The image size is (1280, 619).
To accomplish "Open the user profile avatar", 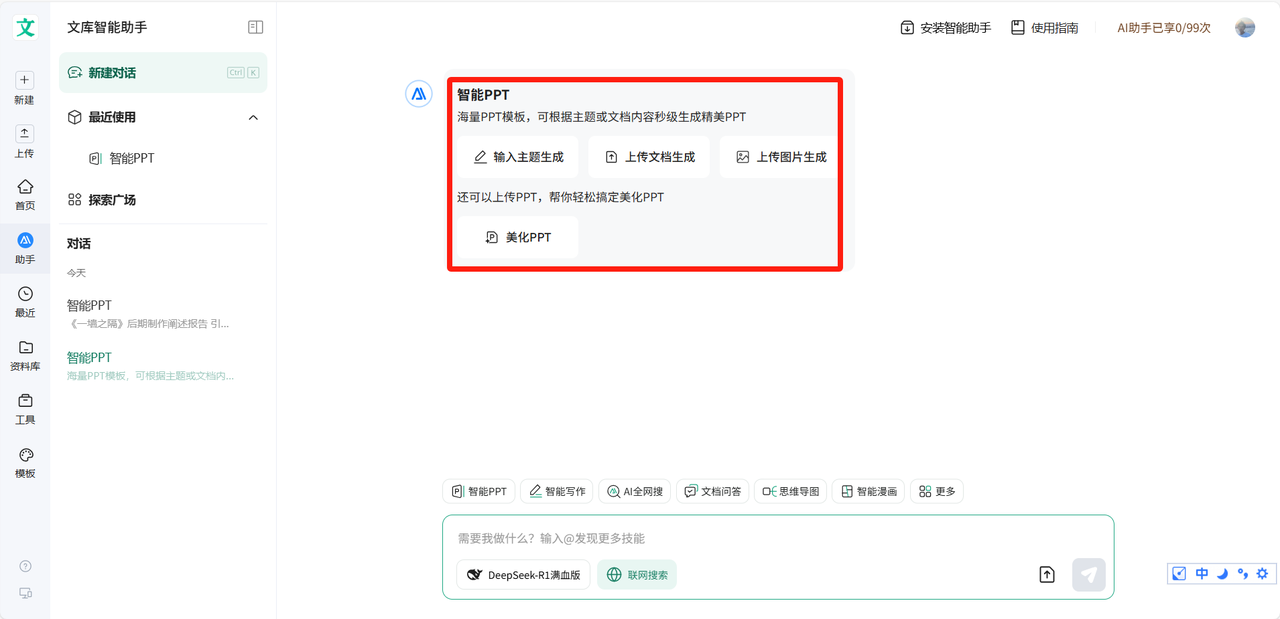I will 1245,27.
